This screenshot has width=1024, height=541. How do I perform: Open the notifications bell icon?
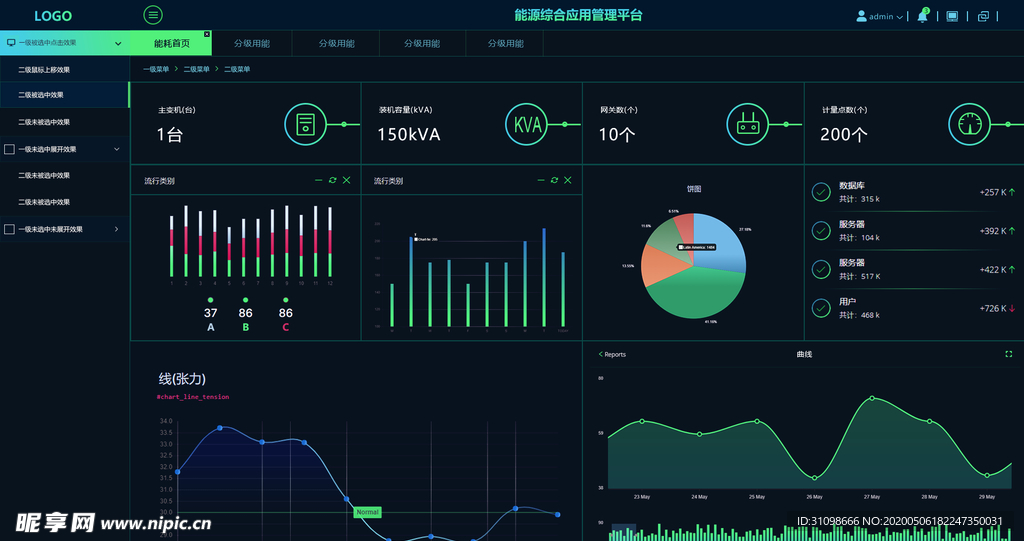pyautogui.click(x=922, y=16)
